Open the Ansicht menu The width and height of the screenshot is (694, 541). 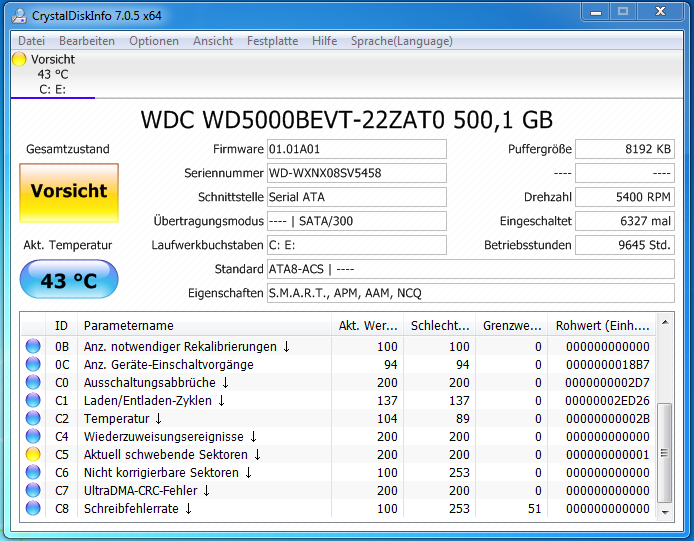click(212, 41)
